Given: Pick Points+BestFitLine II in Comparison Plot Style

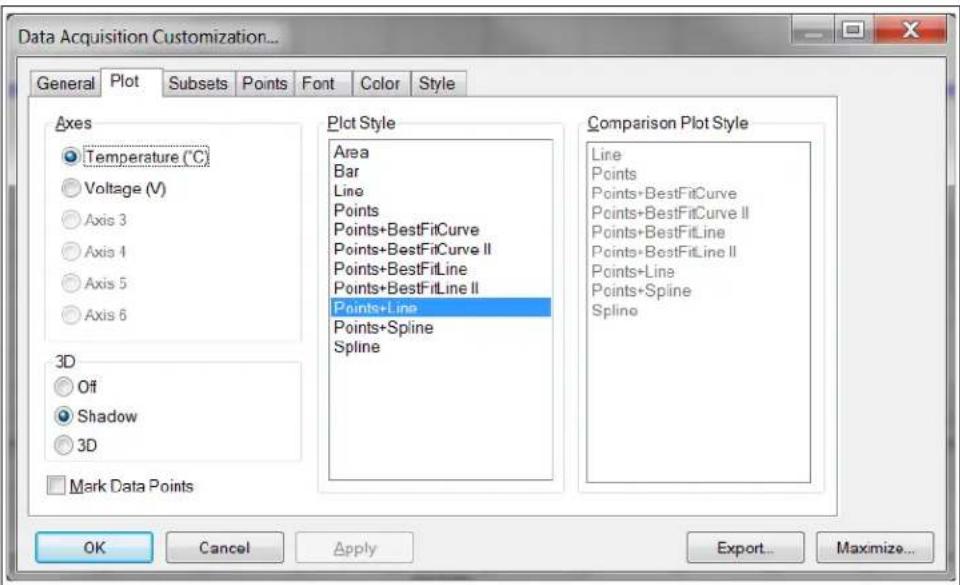Looking at the screenshot, I should [x=699, y=252].
